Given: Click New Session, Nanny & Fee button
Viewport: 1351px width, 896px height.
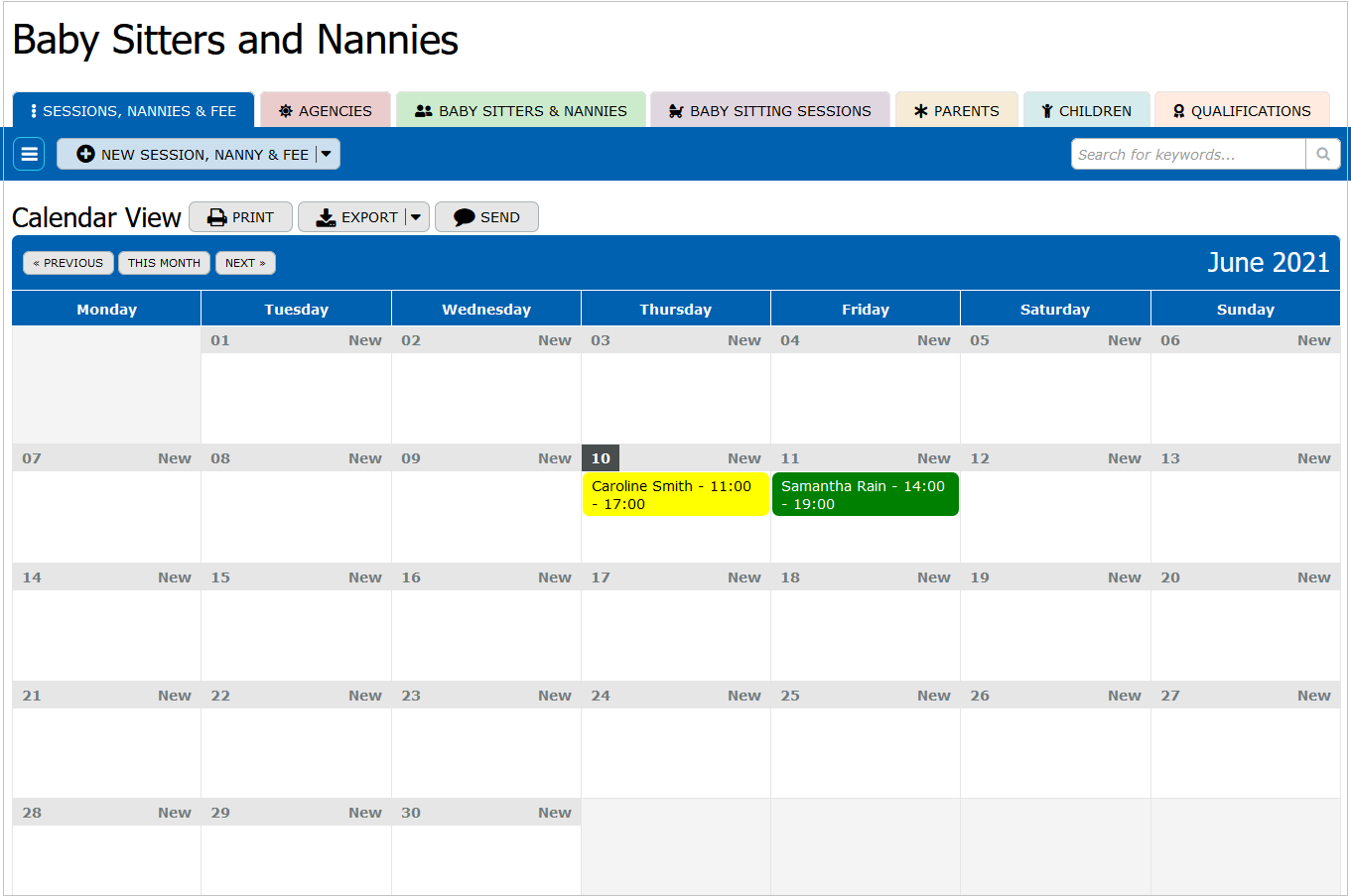Looking at the screenshot, I should click(x=194, y=154).
